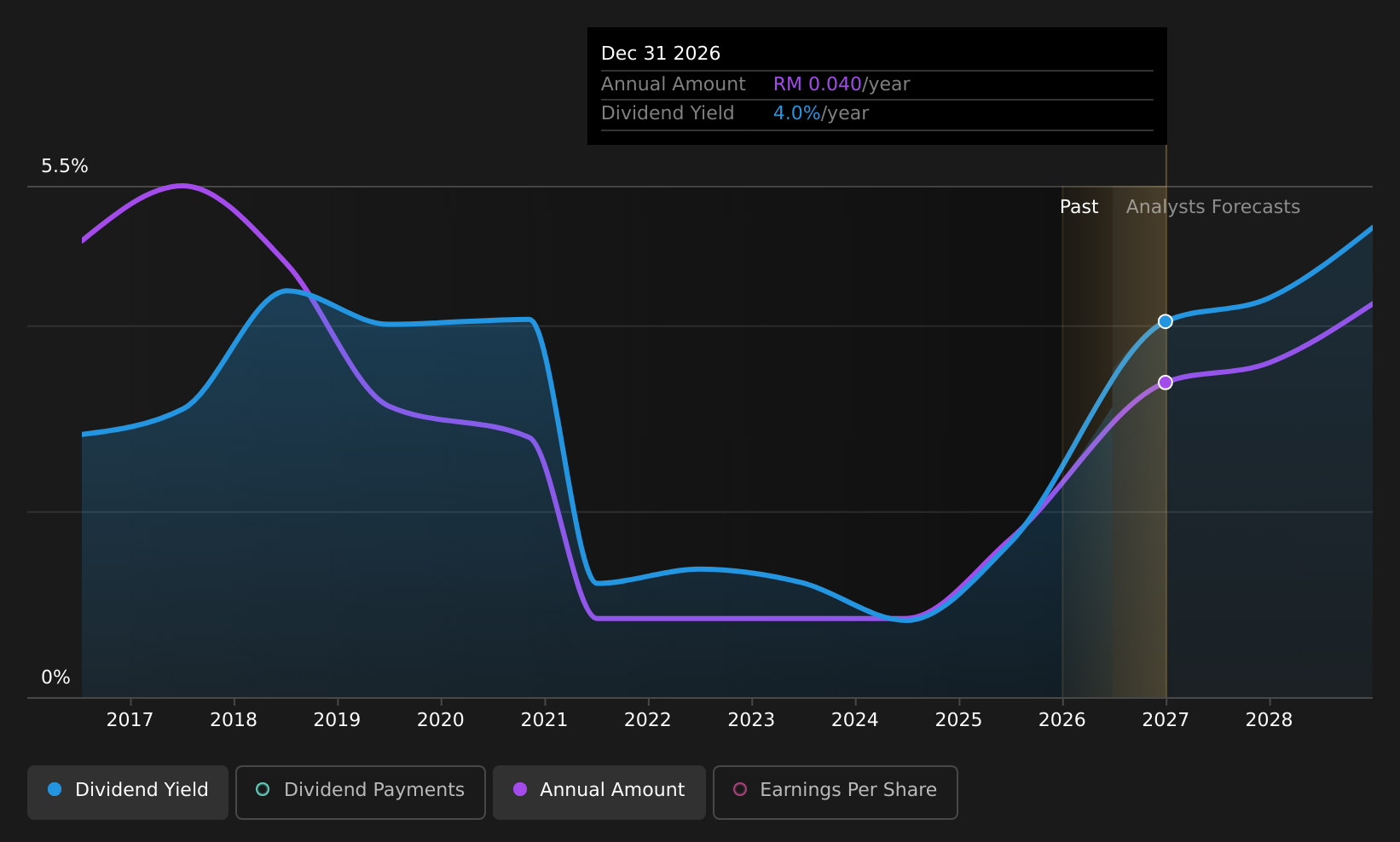Click the 2028 x-axis label
Screen dimensions: 1400x842
[x=1270, y=720]
